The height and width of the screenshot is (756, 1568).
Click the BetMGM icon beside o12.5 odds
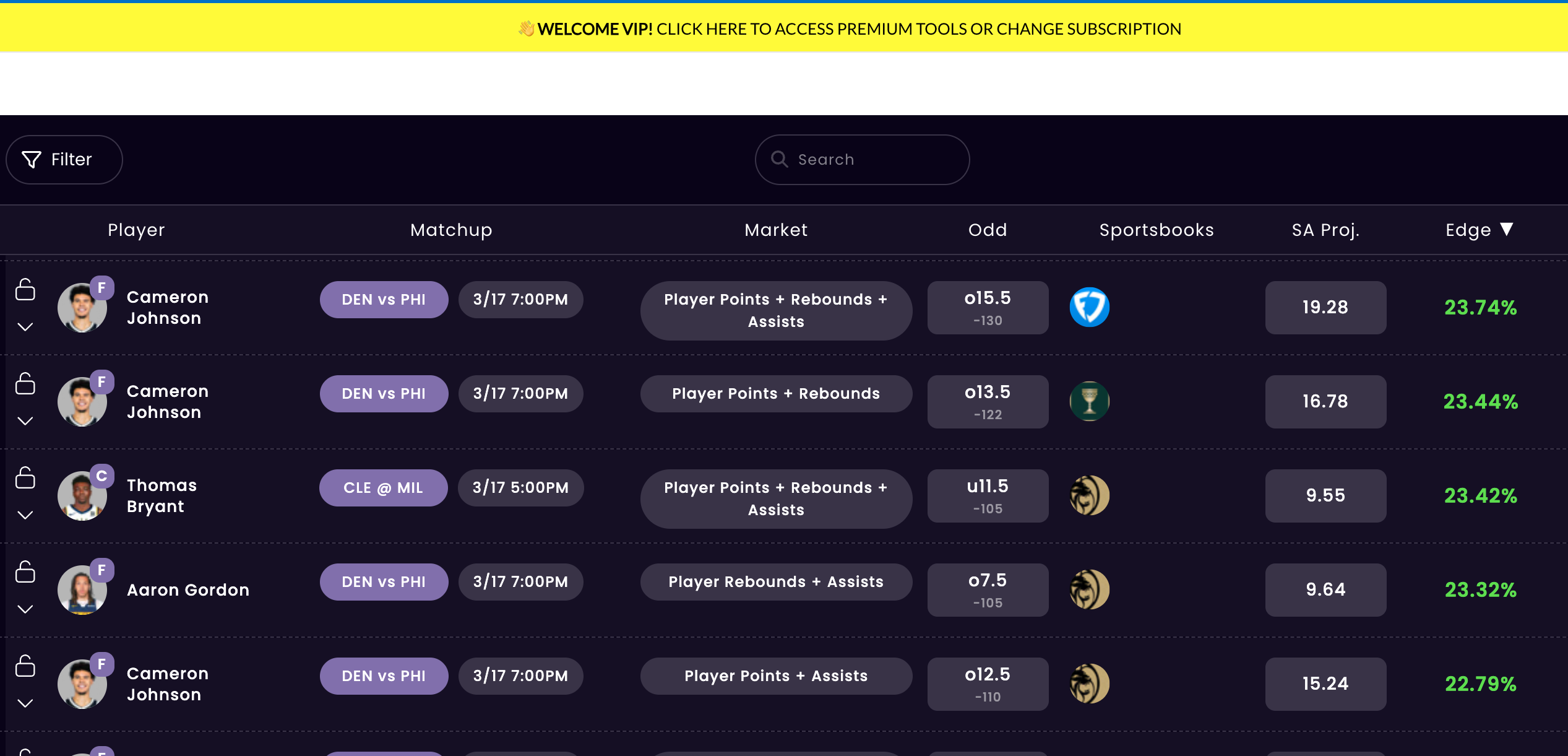[1089, 684]
